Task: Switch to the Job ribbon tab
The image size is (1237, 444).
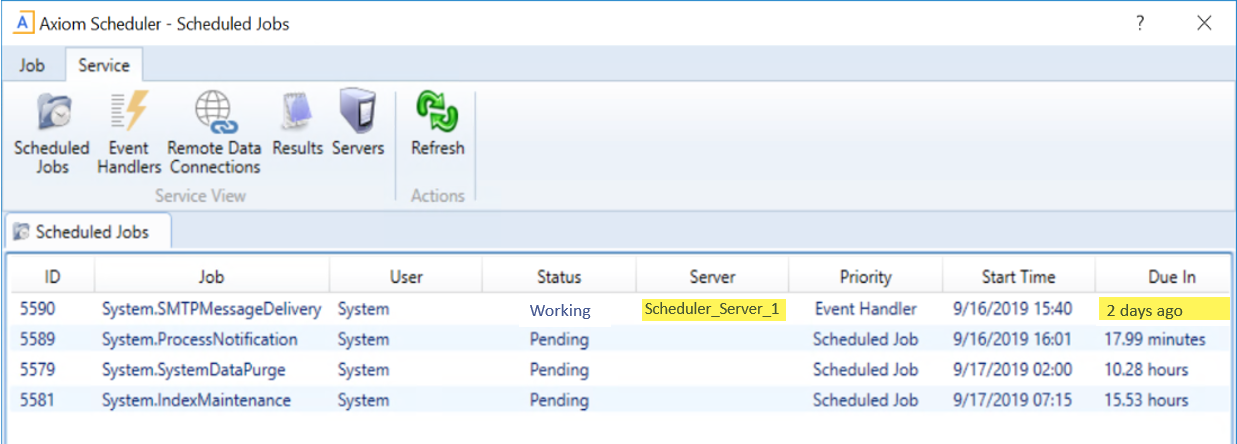Action: pyautogui.click(x=32, y=65)
